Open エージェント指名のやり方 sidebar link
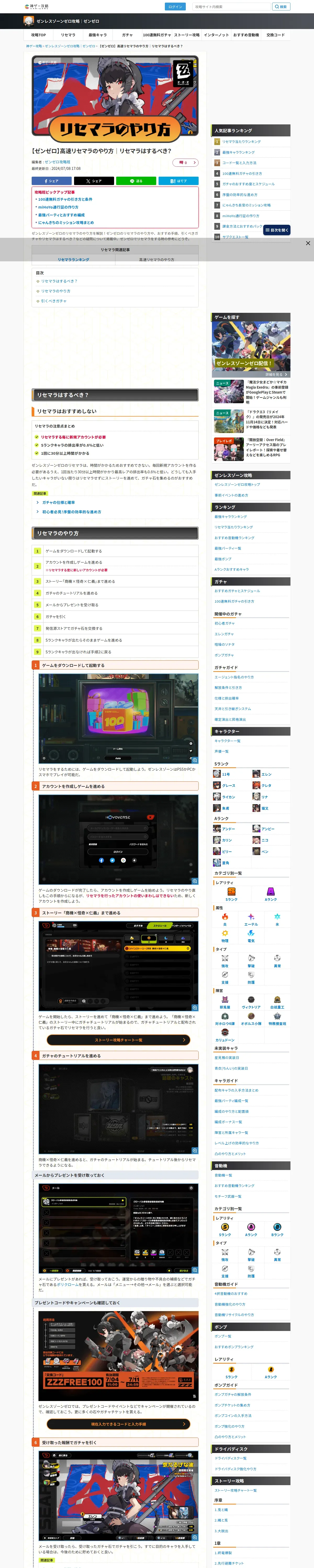This screenshot has width=314, height=1568. tap(234, 677)
